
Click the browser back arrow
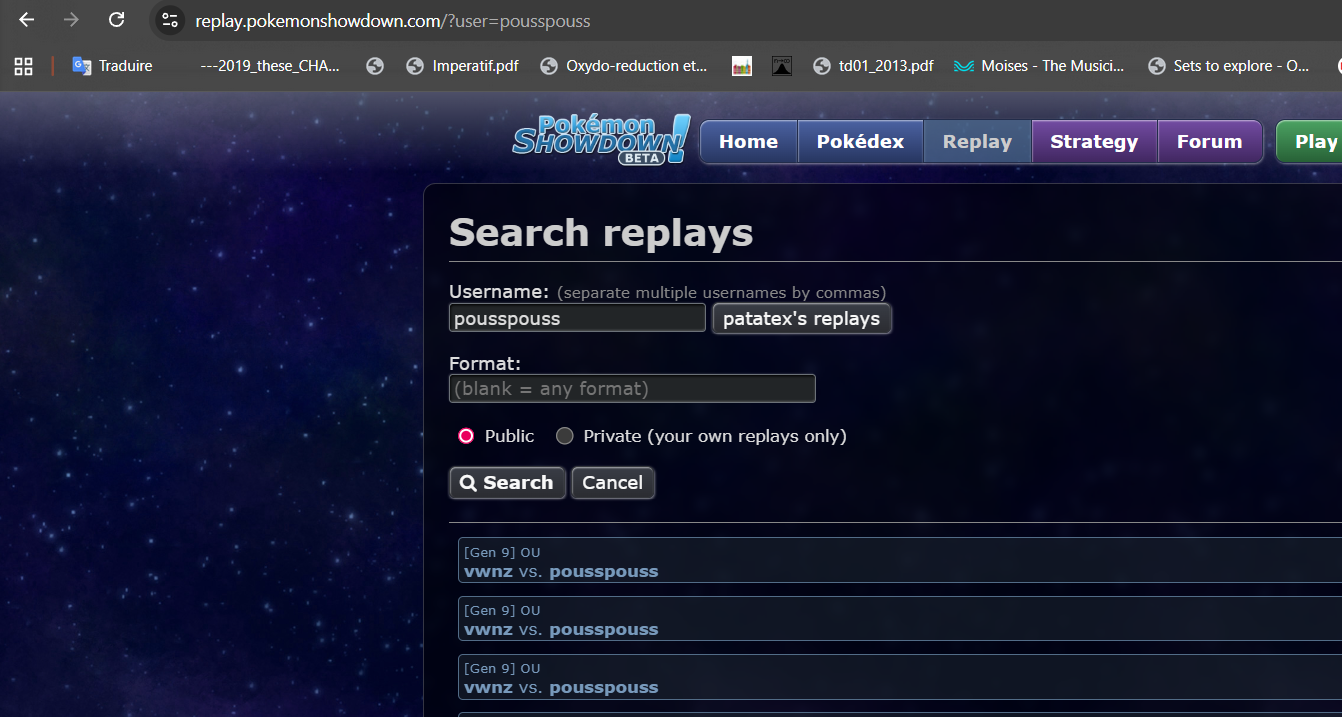click(27, 20)
